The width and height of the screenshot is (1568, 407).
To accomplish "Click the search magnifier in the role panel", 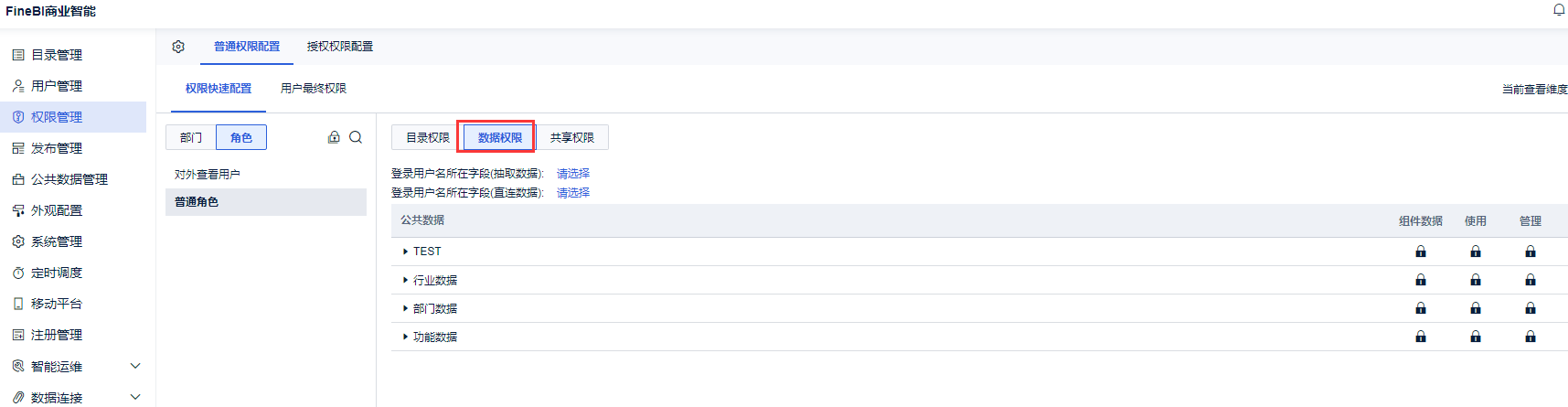I will point(356,137).
